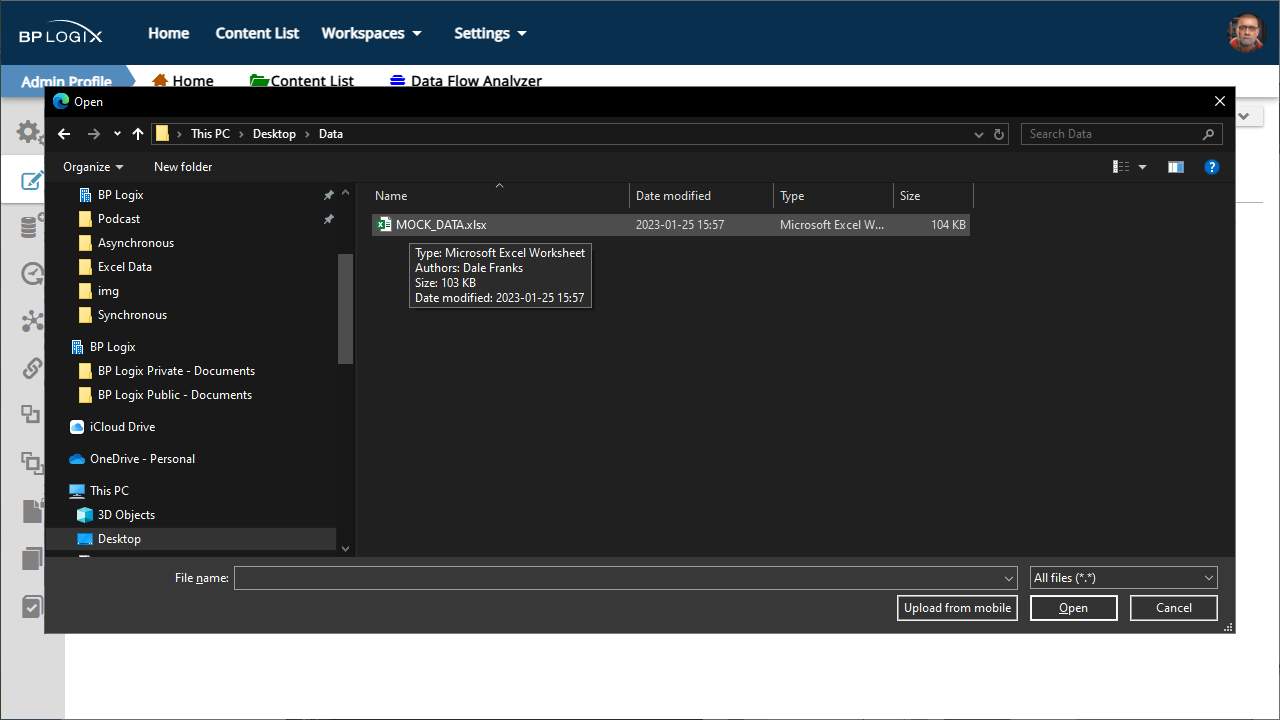Viewport: 1280px width, 720px height.
Task: Click the Edge icon in dialog title
Action: click(61, 101)
